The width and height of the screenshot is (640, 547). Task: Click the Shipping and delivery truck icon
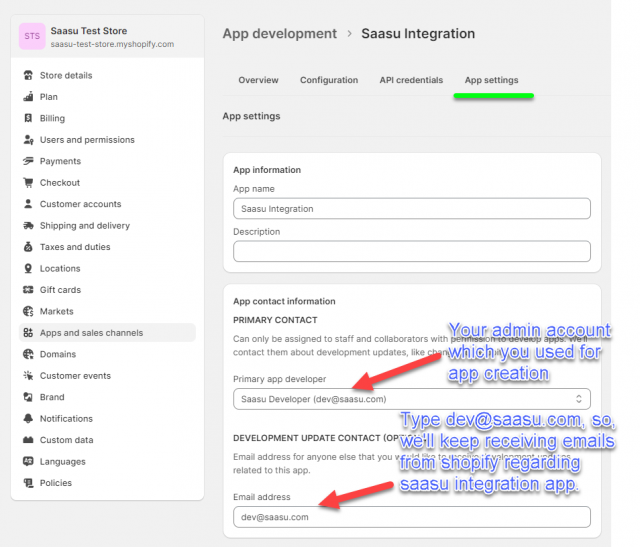point(28,226)
